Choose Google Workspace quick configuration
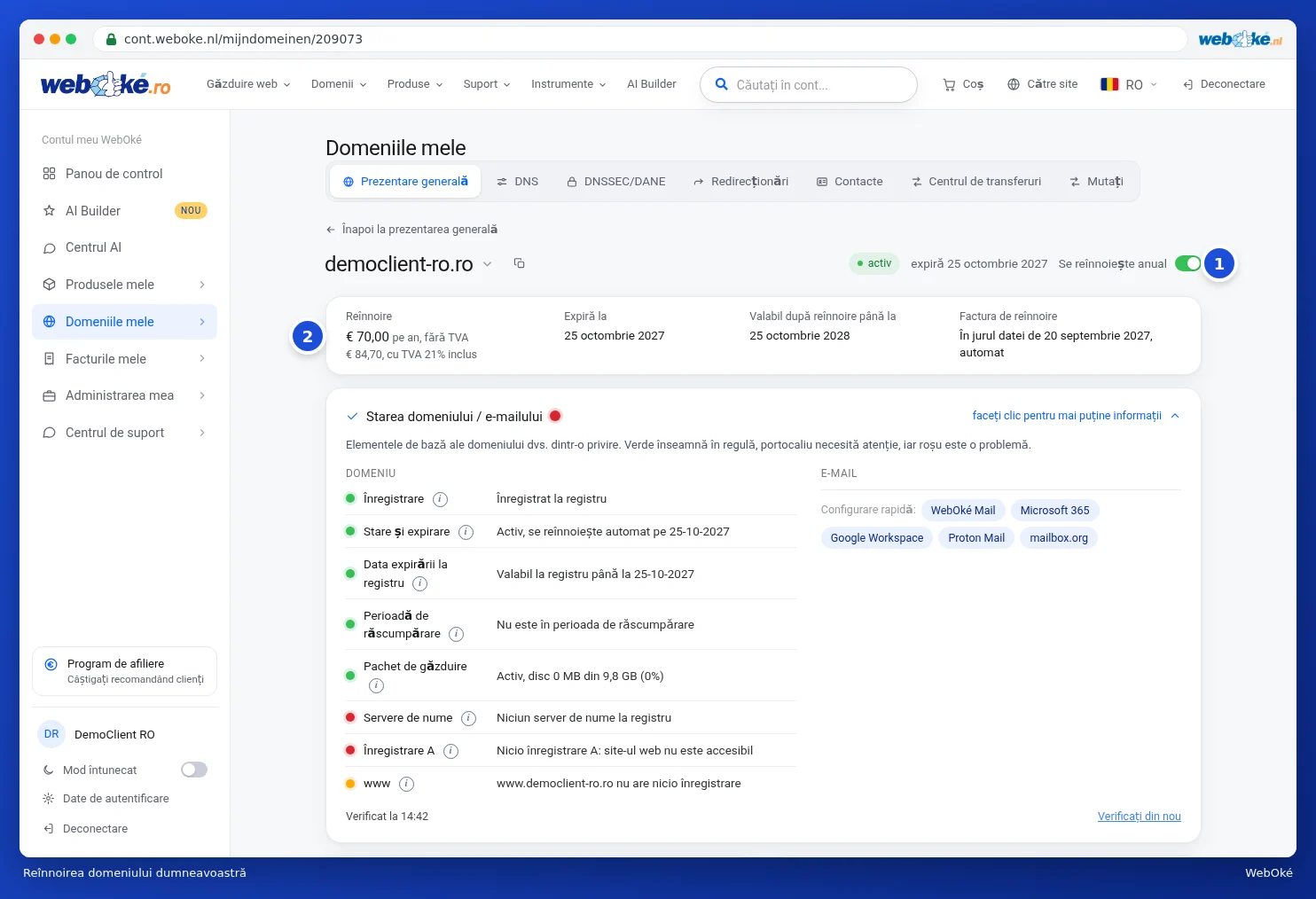Image resolution: width=1316 pixels, height=899 pixels. (x=877, y=538)
